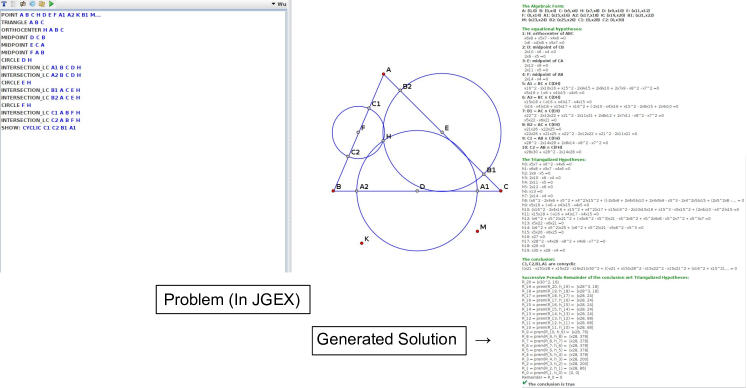The image size is (747, 388).
Task: Click the blue T text icon
Action: 4,4
